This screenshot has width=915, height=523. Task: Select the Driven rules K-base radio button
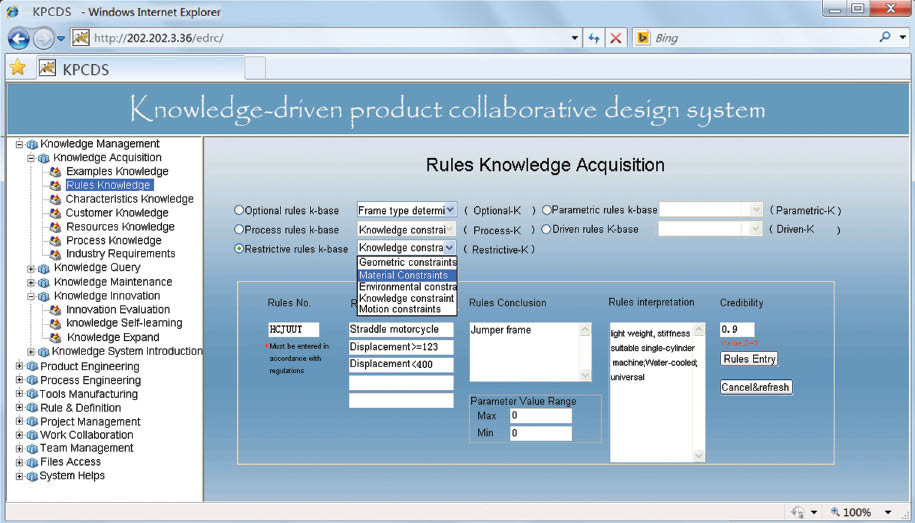tap(547, 230)
